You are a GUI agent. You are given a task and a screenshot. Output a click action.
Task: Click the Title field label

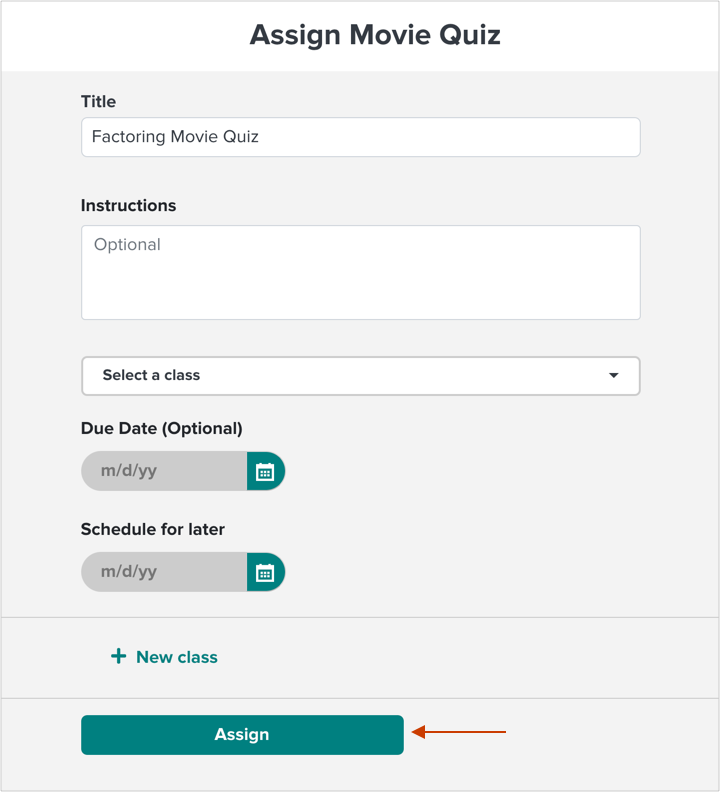99,102
